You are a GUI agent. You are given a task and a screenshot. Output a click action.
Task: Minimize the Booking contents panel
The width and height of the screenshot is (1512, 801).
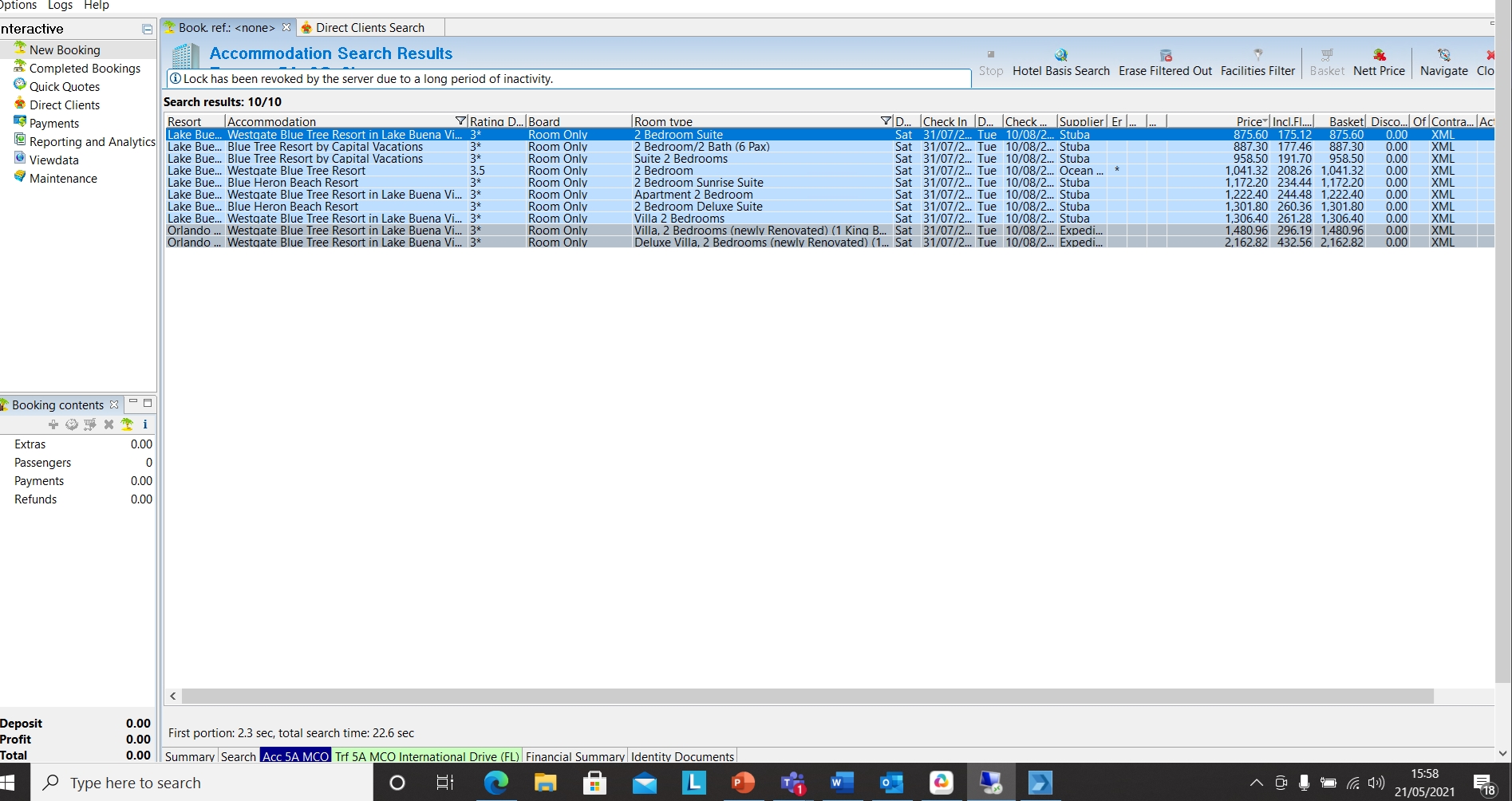coord(133,403)
